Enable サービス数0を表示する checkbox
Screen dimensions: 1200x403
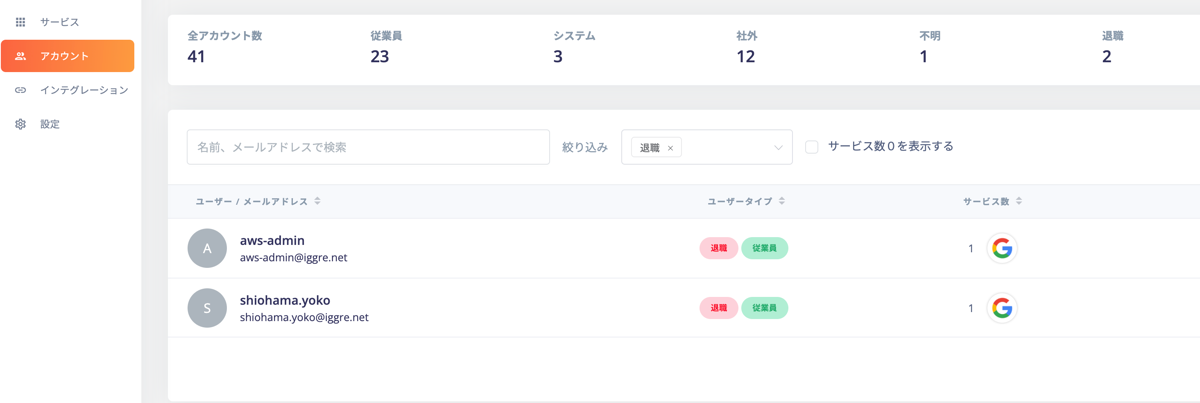pos(812,147)
